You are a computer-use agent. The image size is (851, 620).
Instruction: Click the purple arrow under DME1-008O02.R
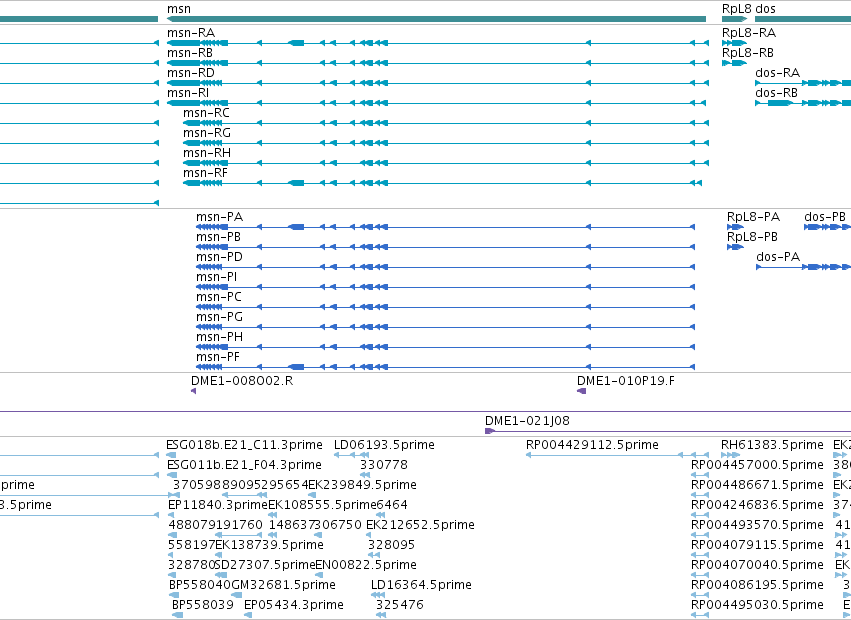coord(194,391)
